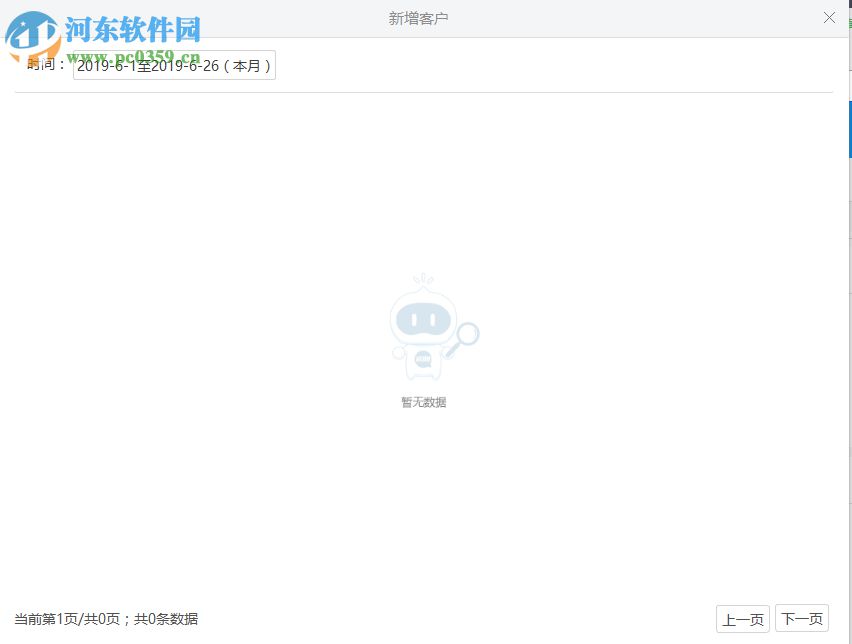Click the 暂无数据 no-data message text
The height and width of the screenshot is (644, 852).
coord(422,402)
